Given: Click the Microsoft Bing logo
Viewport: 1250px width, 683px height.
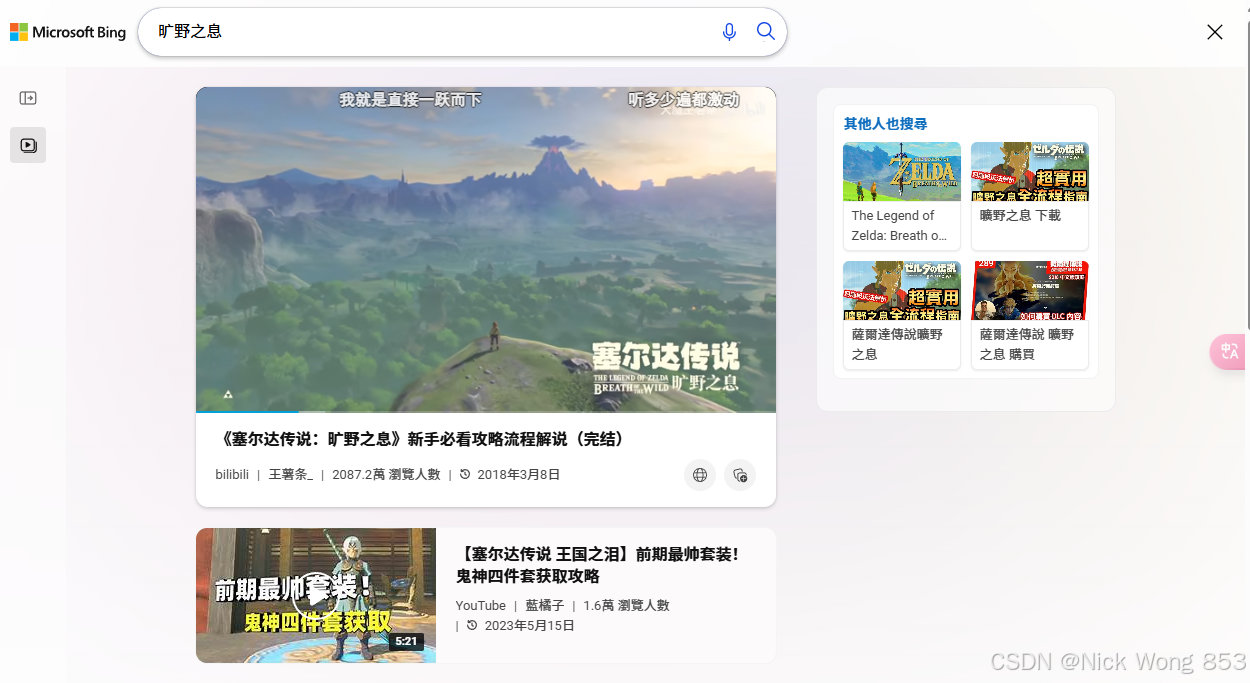Looking at the screenshot, I should coord(67,31).
